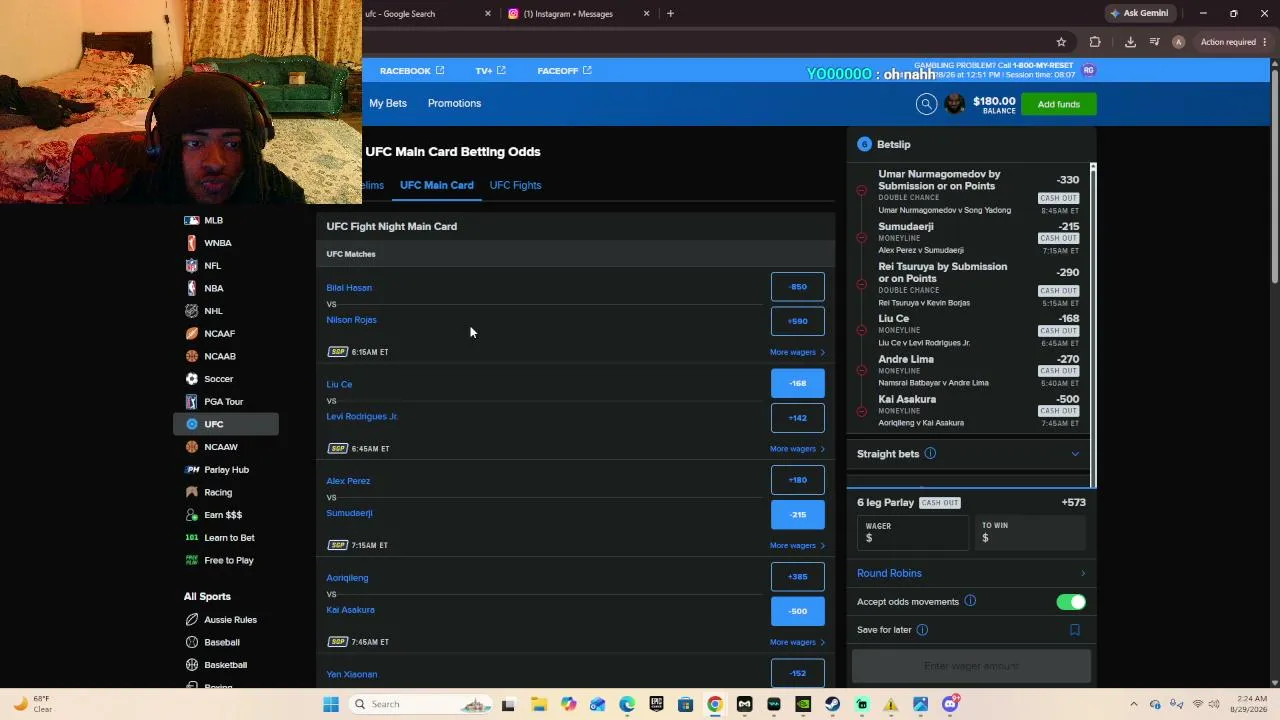Click the NHL sport icon in sidebar

point(192,311)
